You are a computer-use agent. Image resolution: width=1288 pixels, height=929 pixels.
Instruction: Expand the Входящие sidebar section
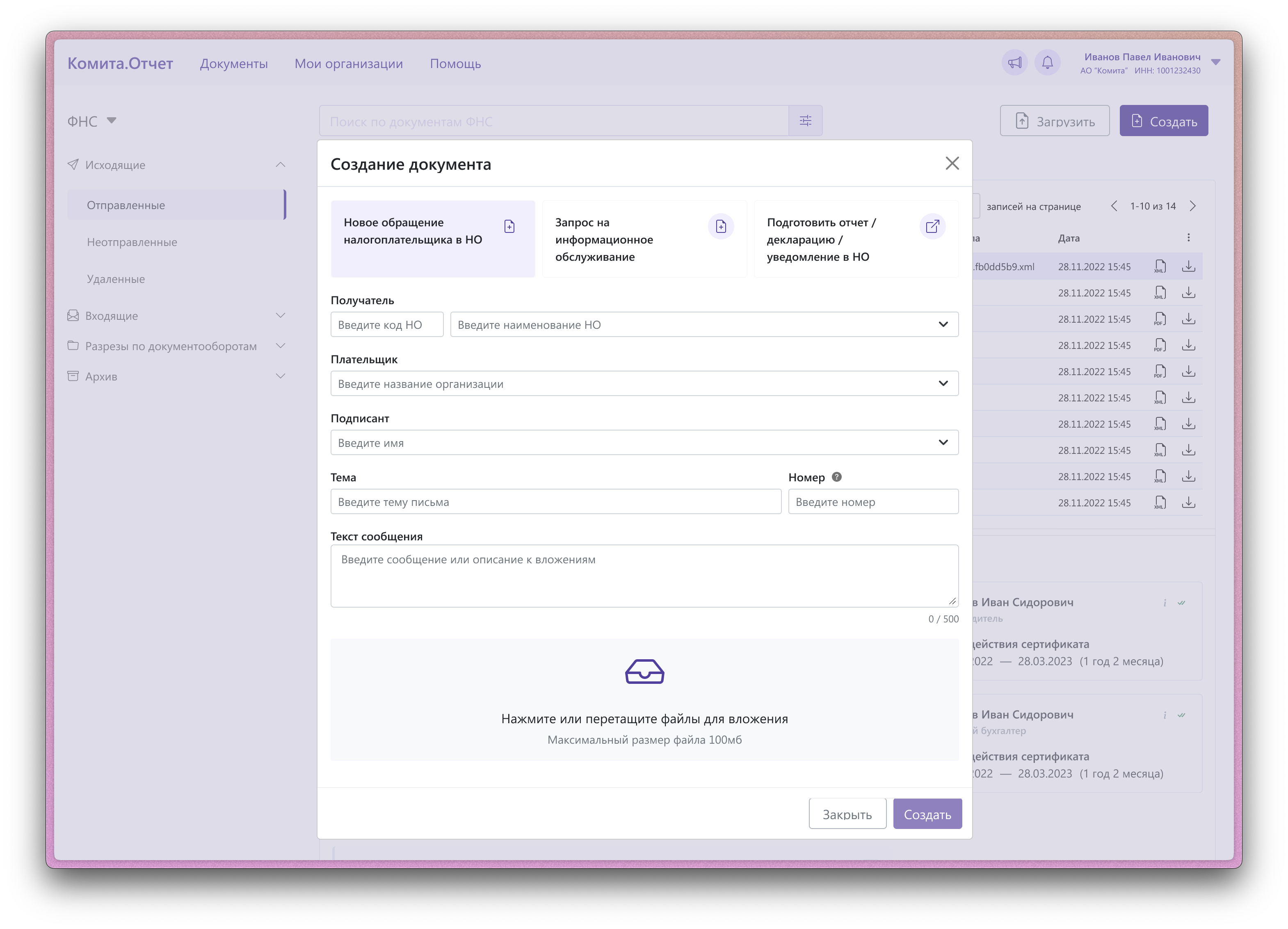click(111, 316)
